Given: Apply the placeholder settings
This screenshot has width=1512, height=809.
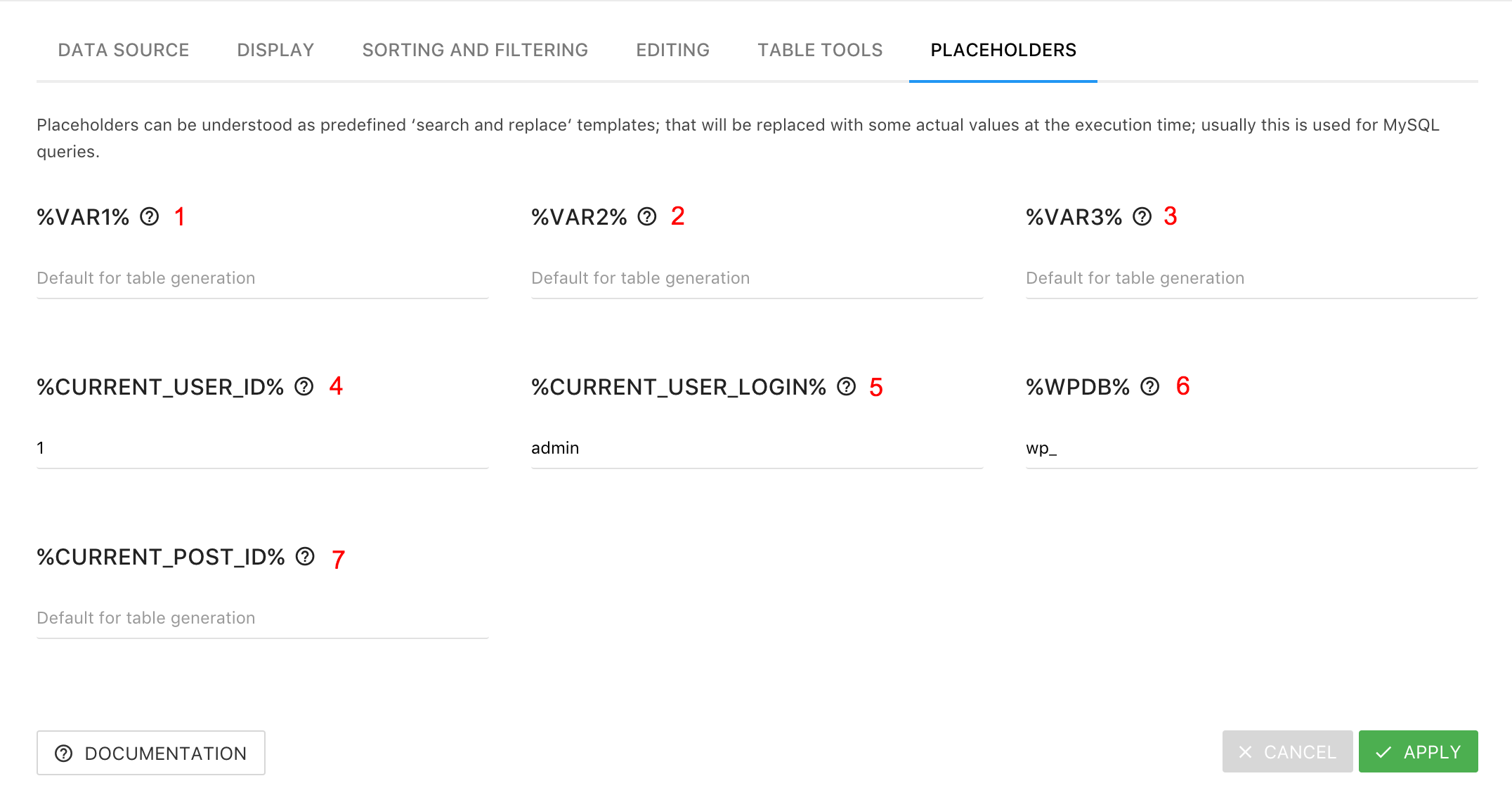Looking at the screenshot, I should pos(1418,751).
